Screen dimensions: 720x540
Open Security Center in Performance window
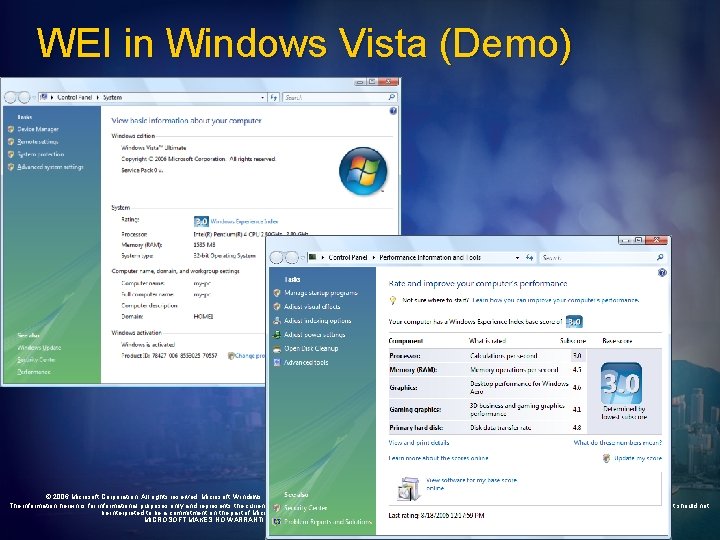coord(305,508)
